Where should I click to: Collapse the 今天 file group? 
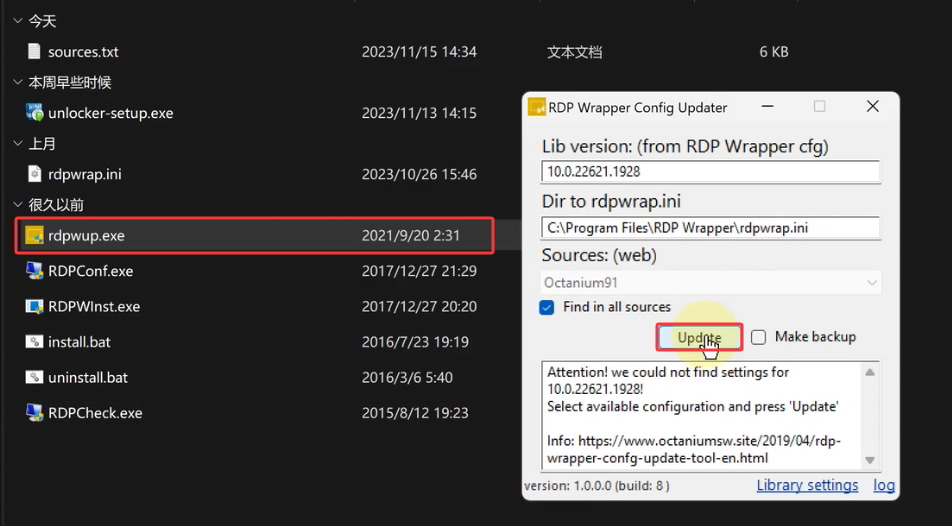16,21
